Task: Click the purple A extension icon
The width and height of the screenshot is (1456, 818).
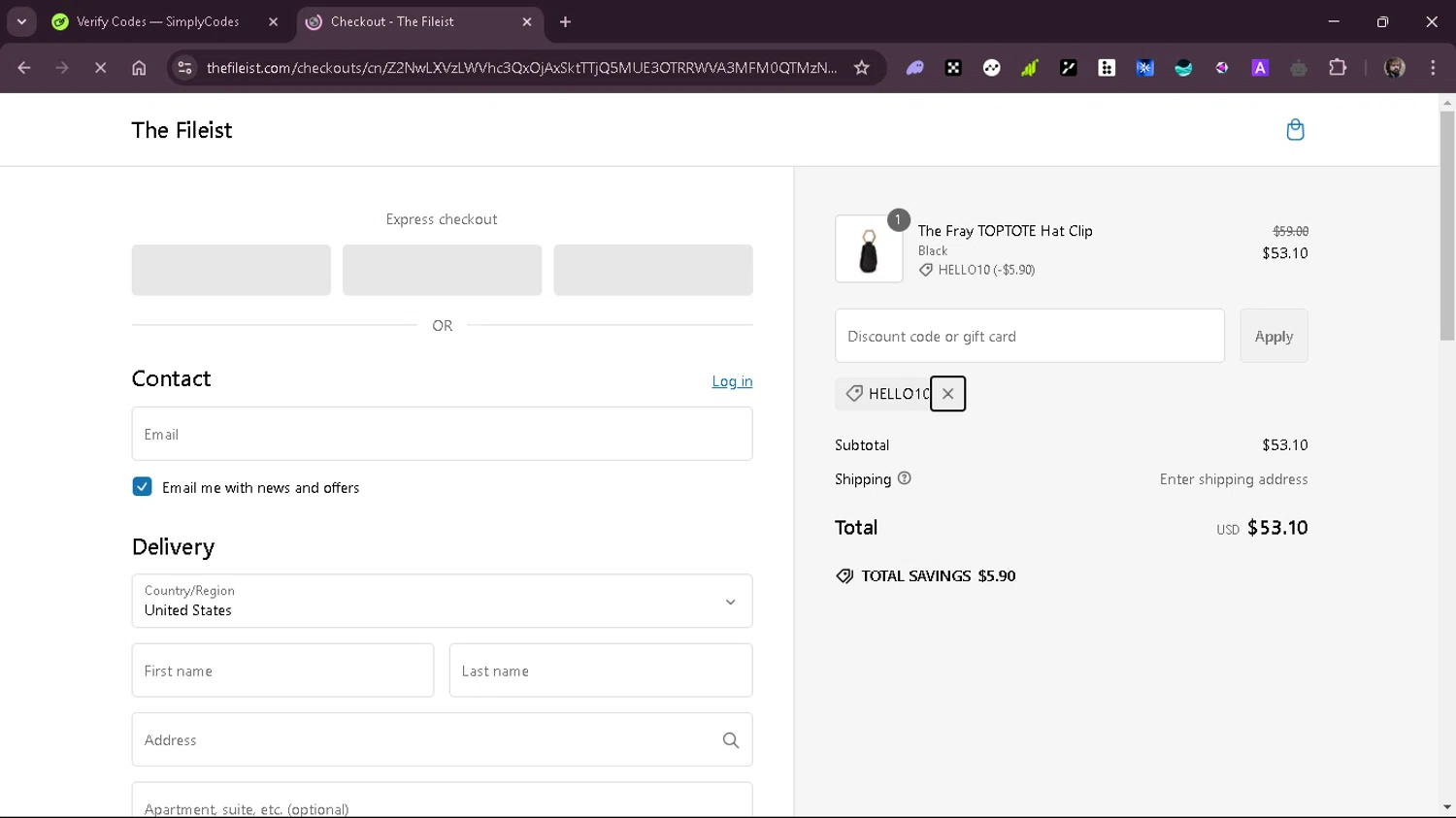Action: [x=1260, y=68]
